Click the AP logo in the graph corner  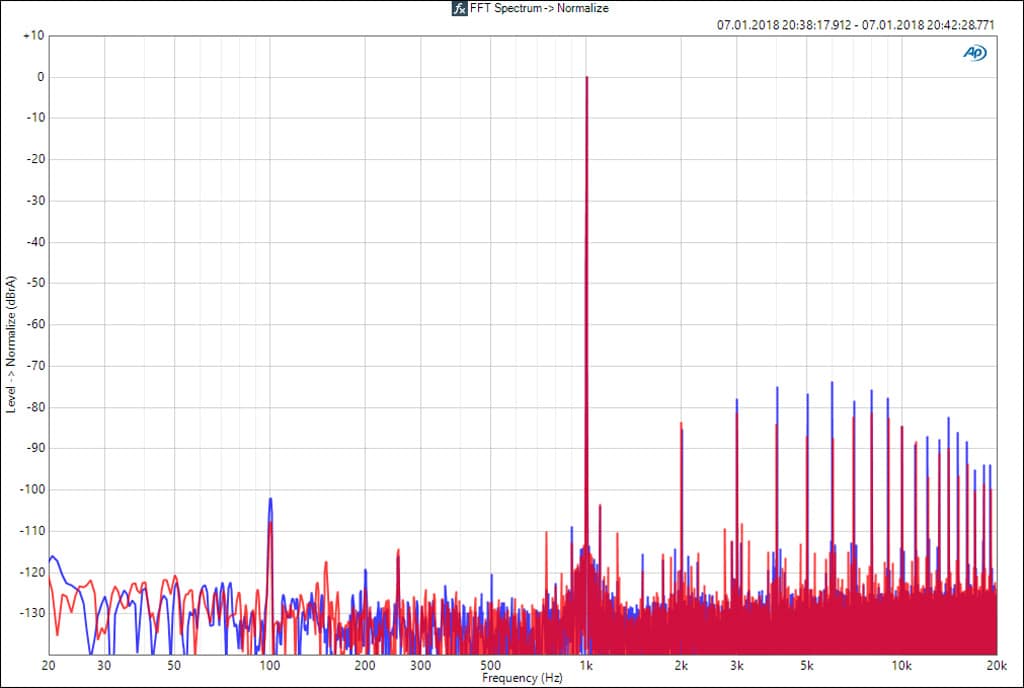point(973,53)
